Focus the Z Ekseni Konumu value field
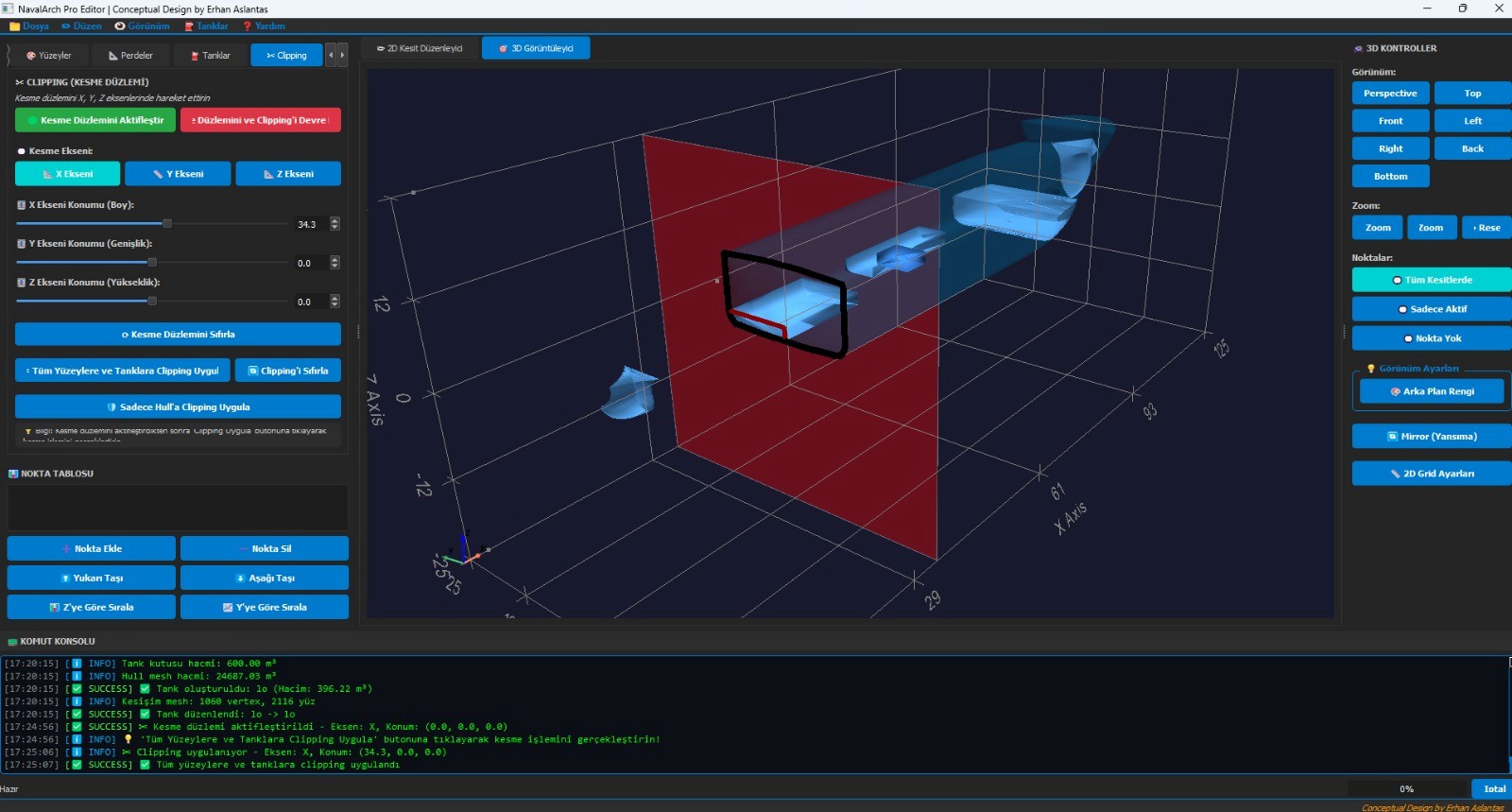The image size is (1512, 812). point(311,302)
